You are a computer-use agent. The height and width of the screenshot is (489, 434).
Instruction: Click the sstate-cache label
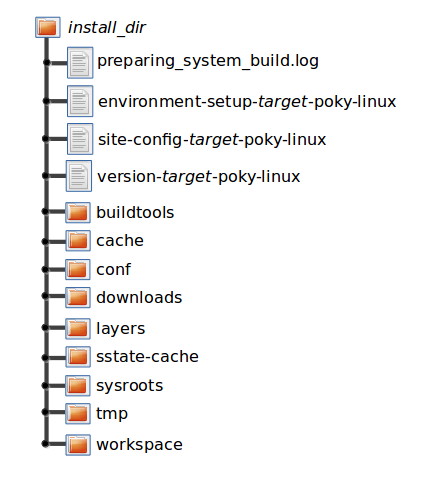pyautogui.click(x=147, y=357)
